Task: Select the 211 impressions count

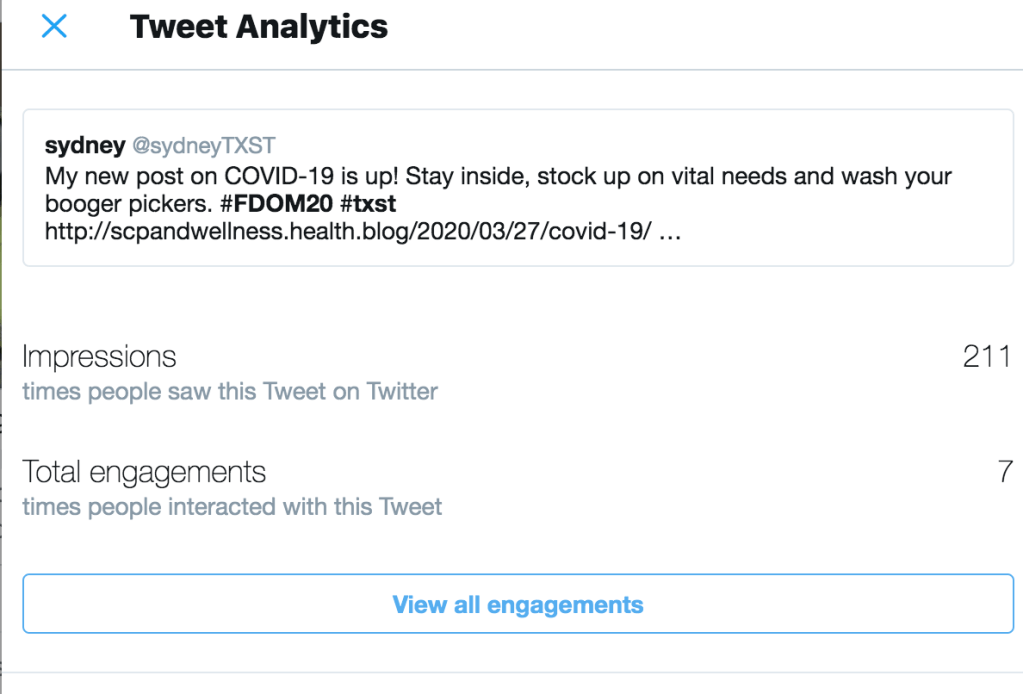Action: [987, 357]
